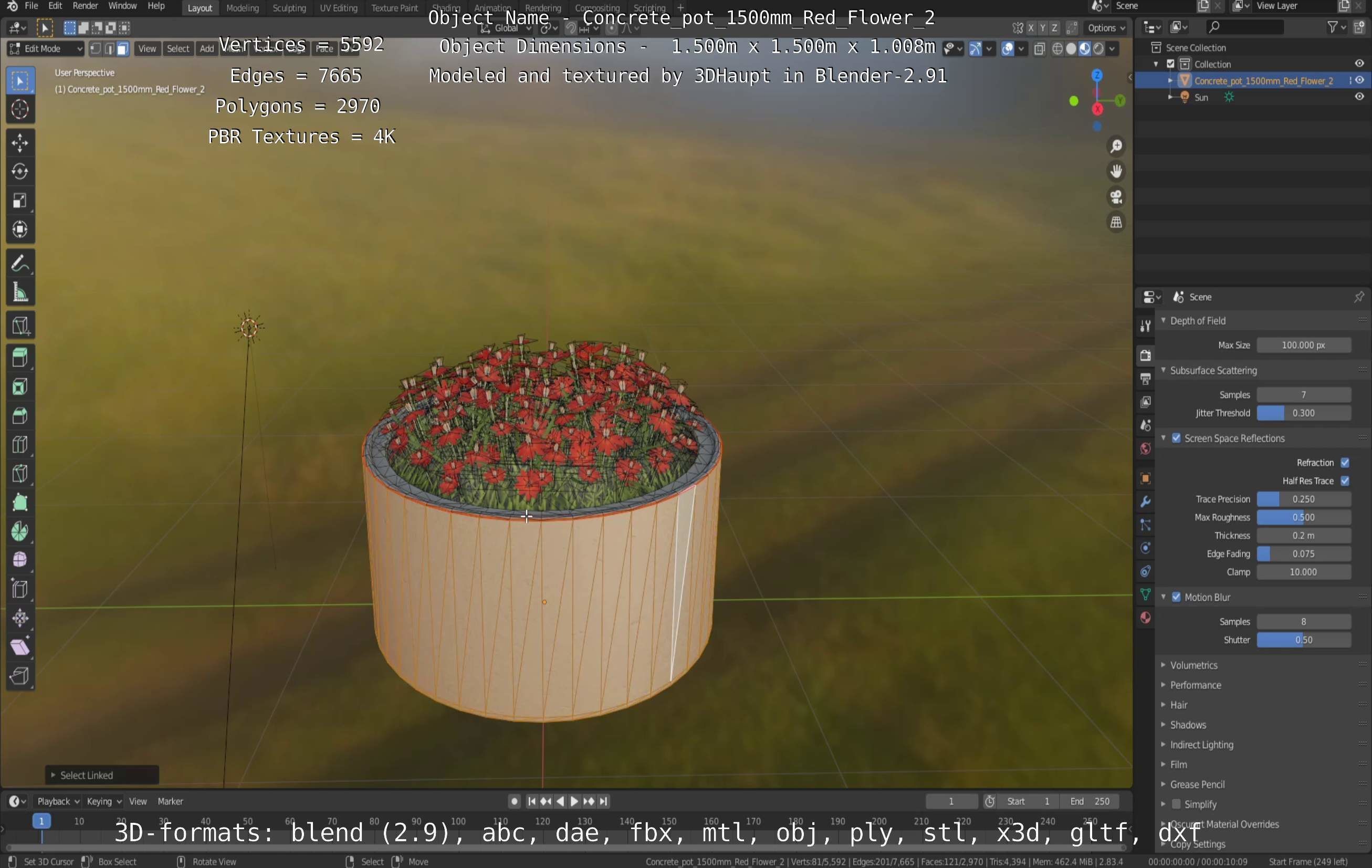Select the Rip Region tool
Image resolution: width=1372 pixels, height=868 pixels.
pyautogui.click(x=20, y=676)
